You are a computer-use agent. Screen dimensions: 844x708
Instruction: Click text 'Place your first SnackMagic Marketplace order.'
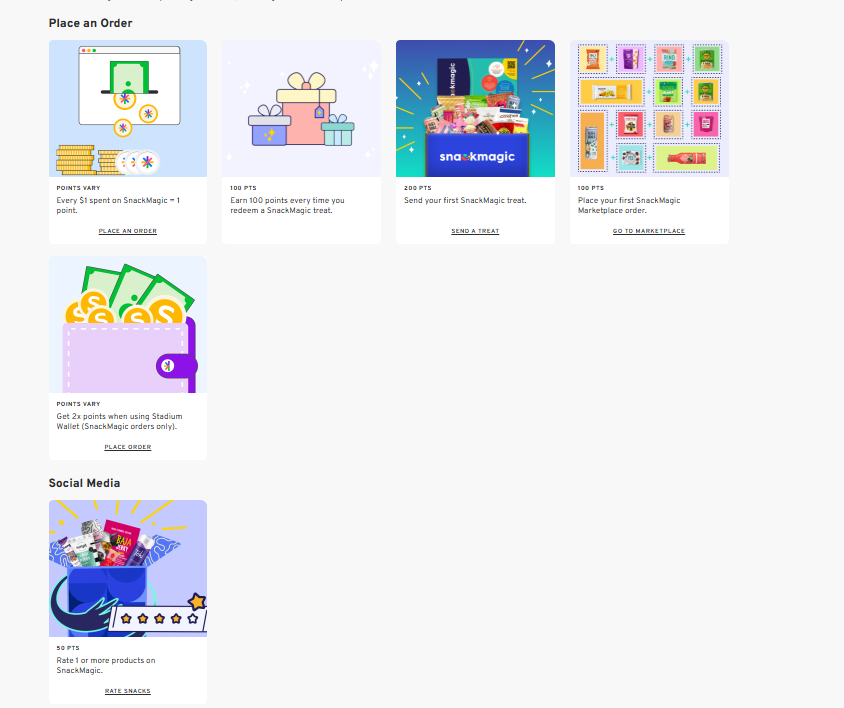629,205
